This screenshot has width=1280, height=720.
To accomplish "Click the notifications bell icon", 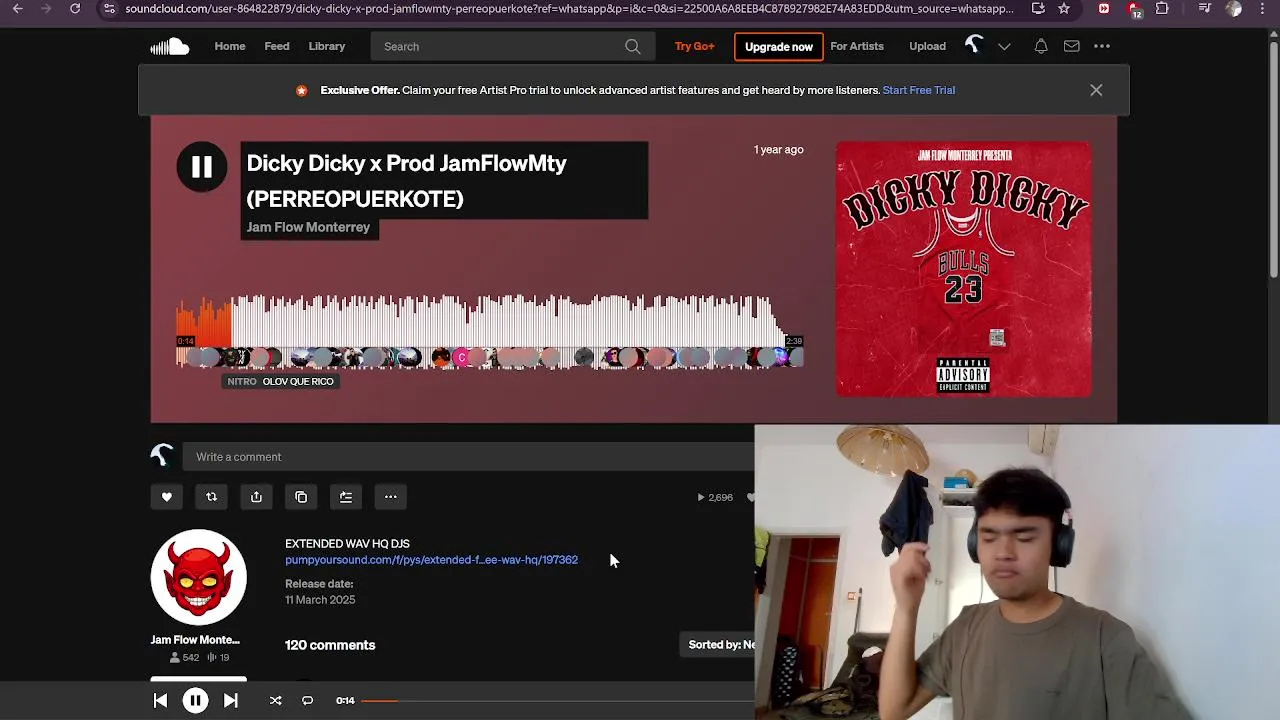I will [1041, 46].
